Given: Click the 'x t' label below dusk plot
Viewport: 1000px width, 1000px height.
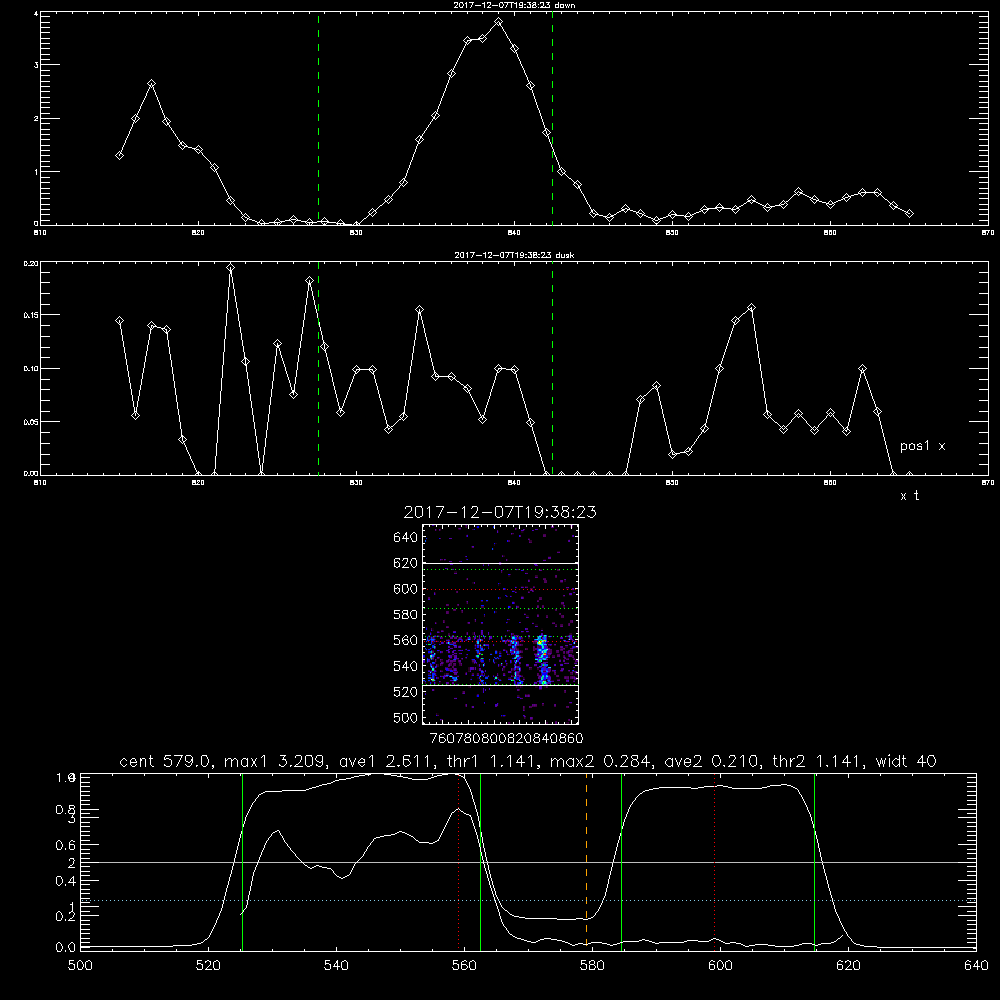Looking at the screenshot, I should pyautogui.click(x=909, y=496).
